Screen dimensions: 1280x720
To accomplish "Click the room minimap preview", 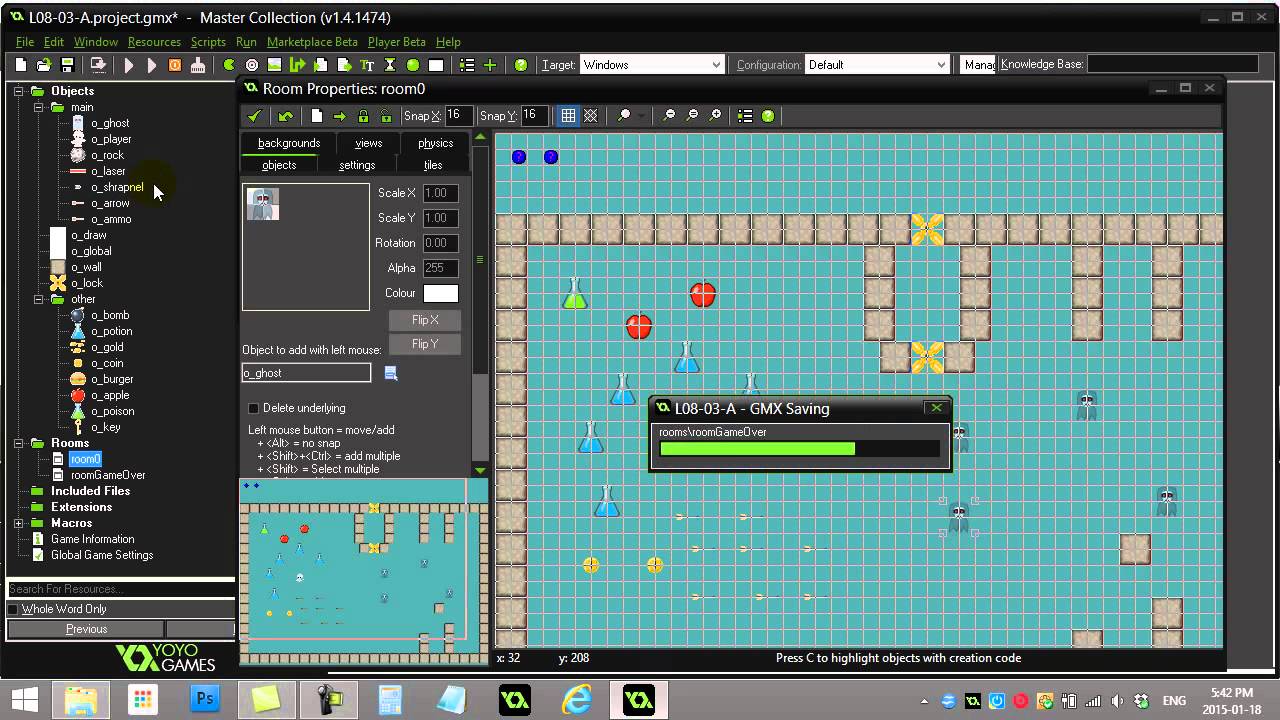I will (364, 572).
